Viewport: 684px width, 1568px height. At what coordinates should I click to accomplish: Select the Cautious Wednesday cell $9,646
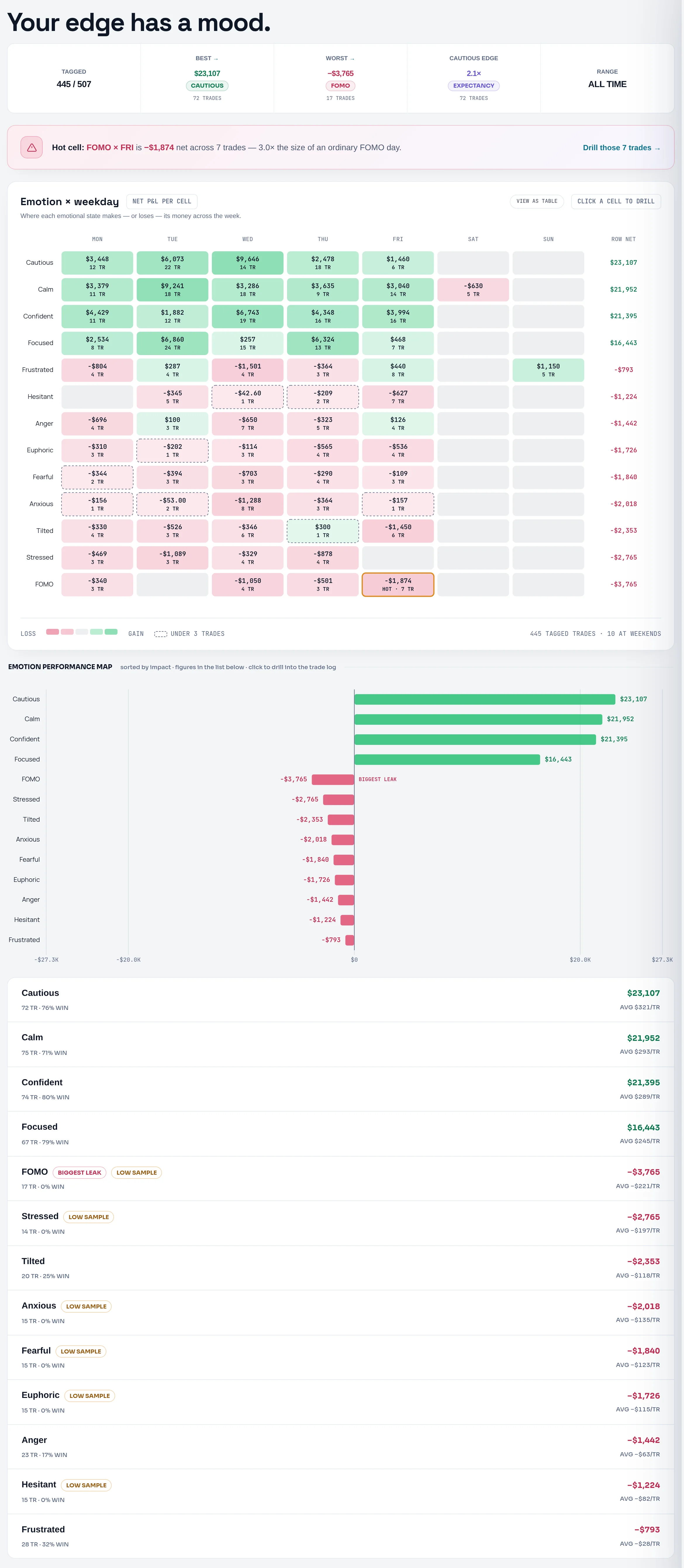[x=247, y=263]
